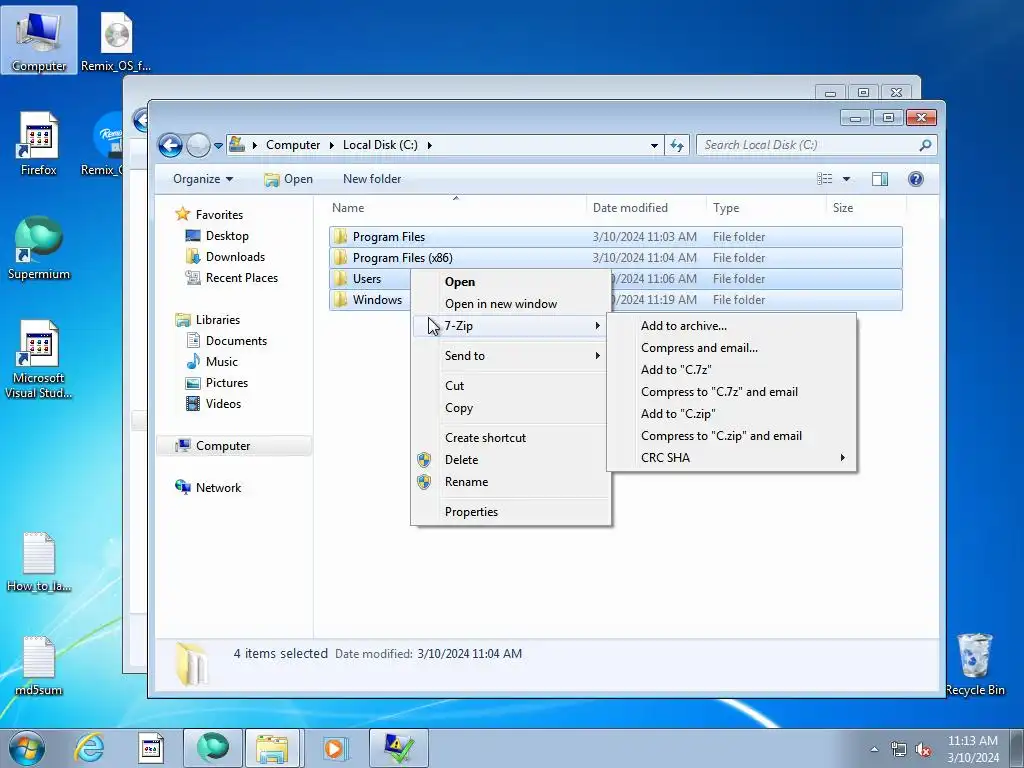This screenshot has height=768, width=1024.
Task: Click the Supermium taskbar icon
Action: 212,748
